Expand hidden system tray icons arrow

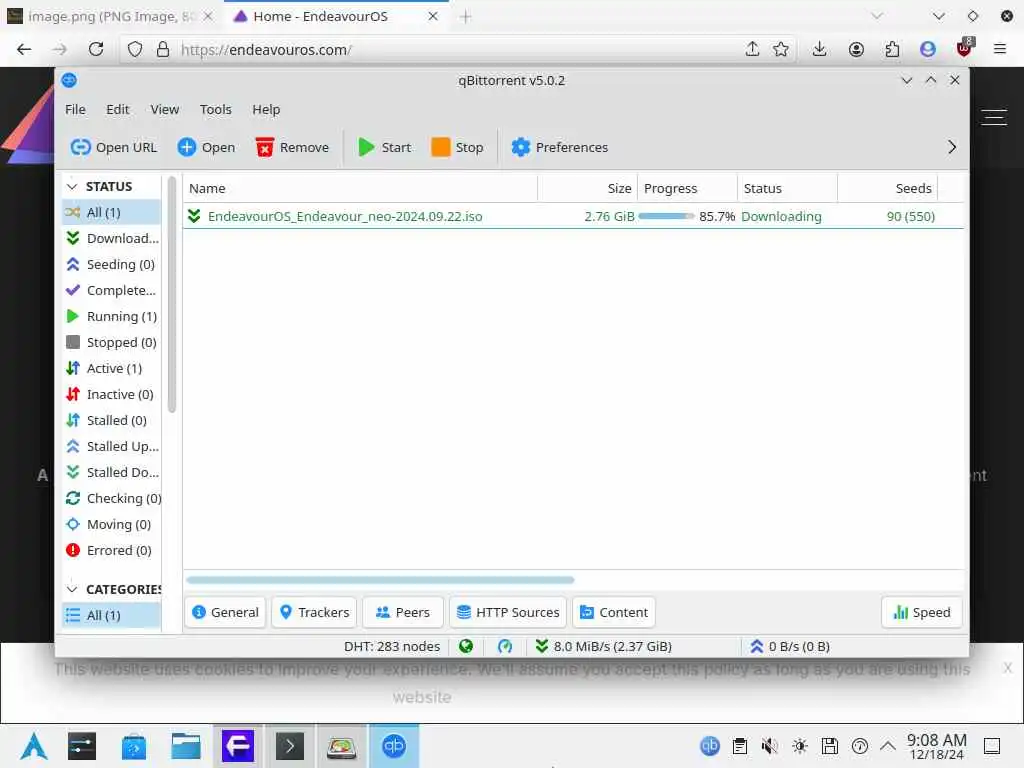tap(888, 745)
